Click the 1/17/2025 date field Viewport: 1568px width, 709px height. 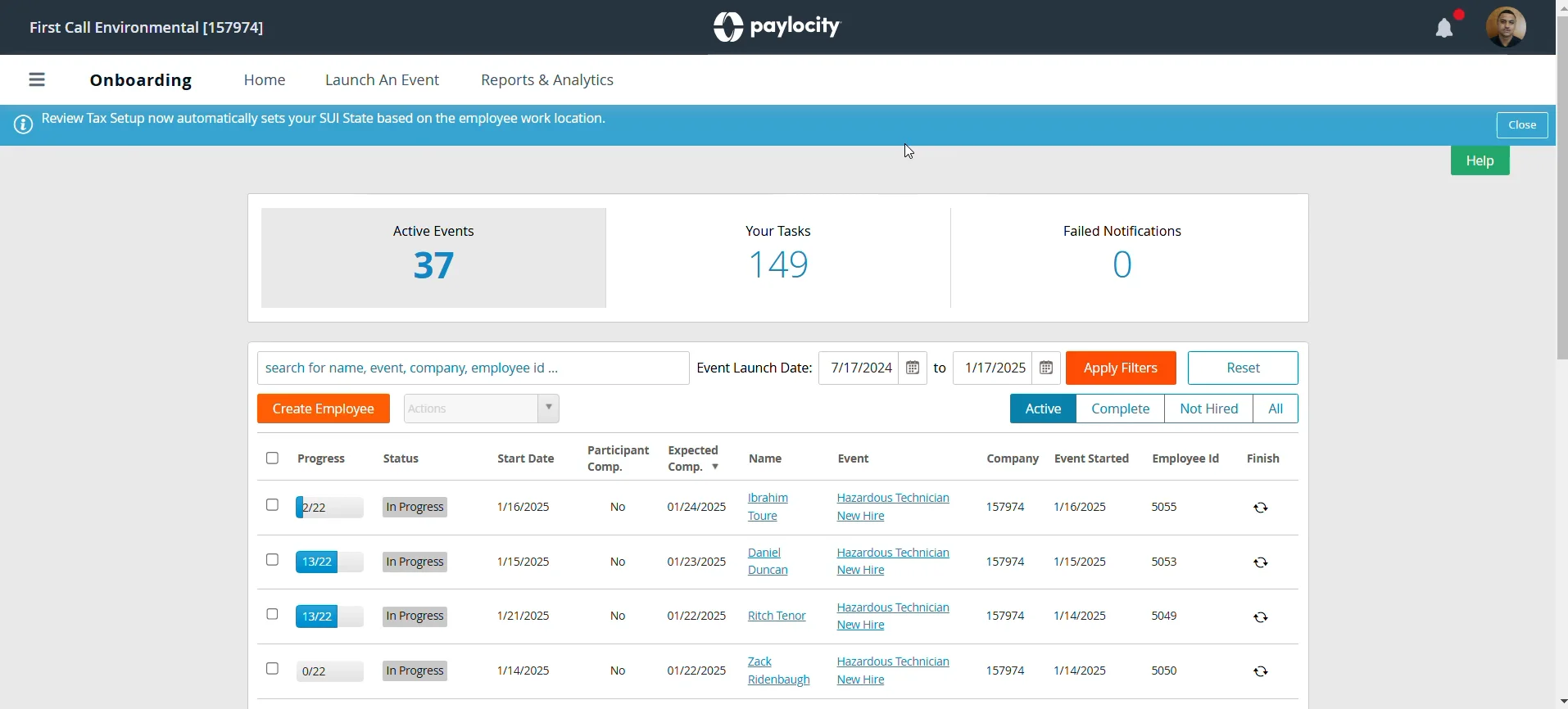[x=995, y=368]
